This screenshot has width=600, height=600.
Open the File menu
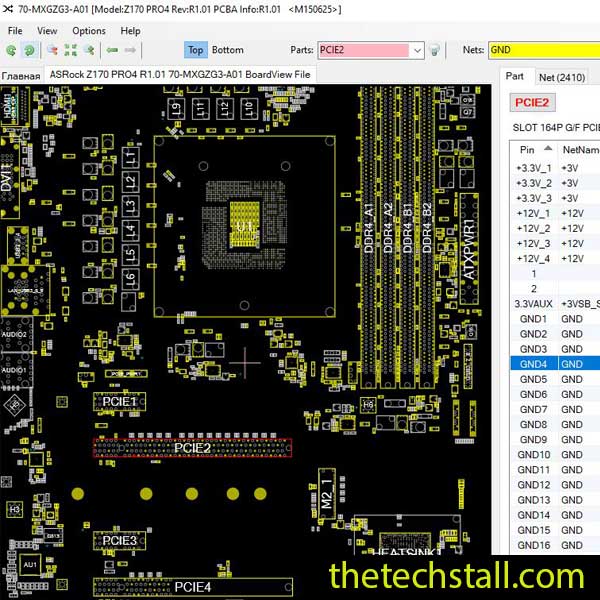coord(15,31)
